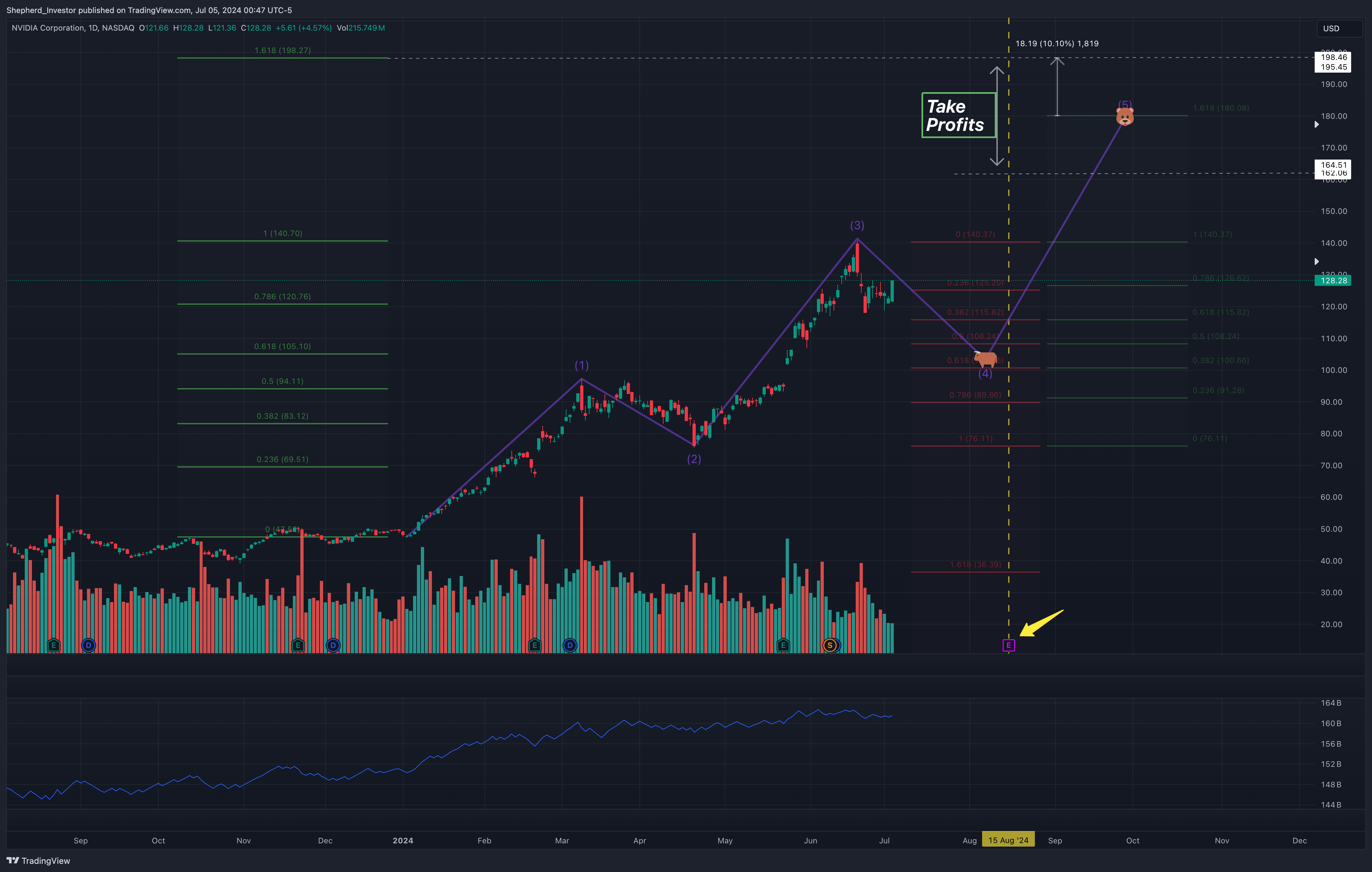Image resolution: width=1372 pixels, height=872 pixels.
Task: Click the price scale arrow near 130.00
Action: pos(1317,261)
